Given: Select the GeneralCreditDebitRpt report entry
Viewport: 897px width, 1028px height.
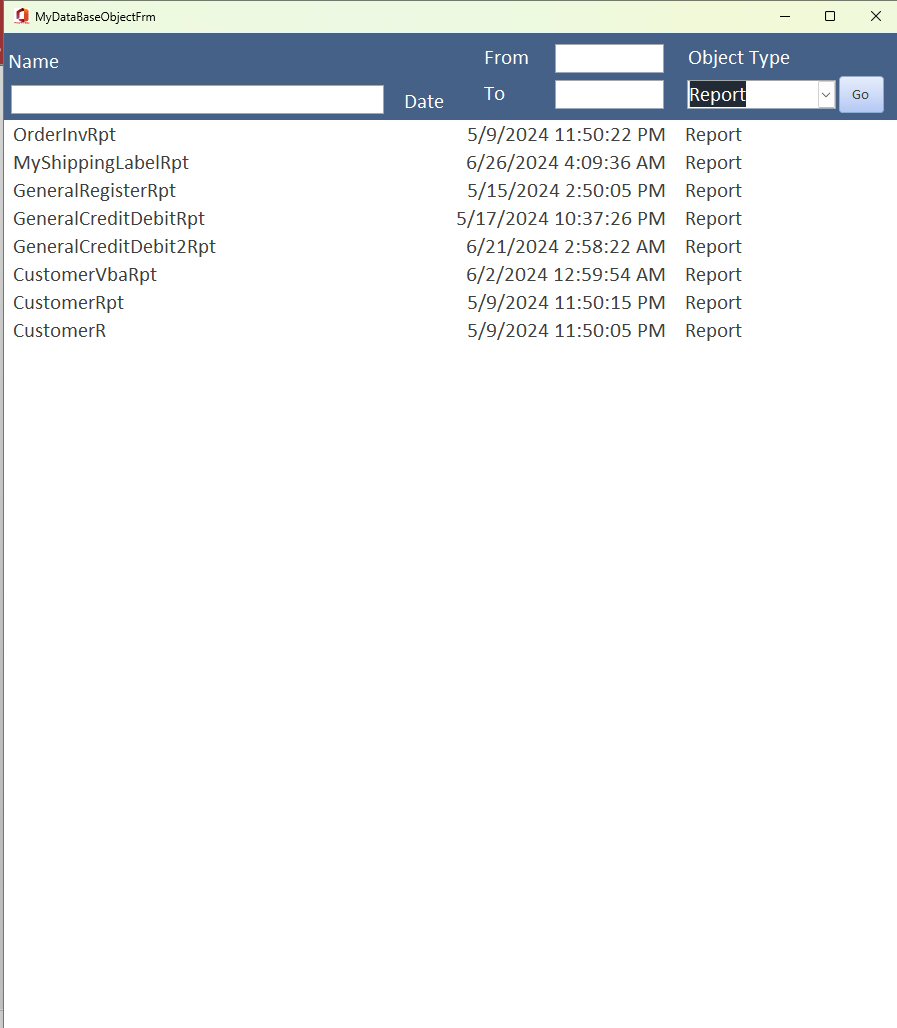Looking at the screenshot, I should click(108, 218).
